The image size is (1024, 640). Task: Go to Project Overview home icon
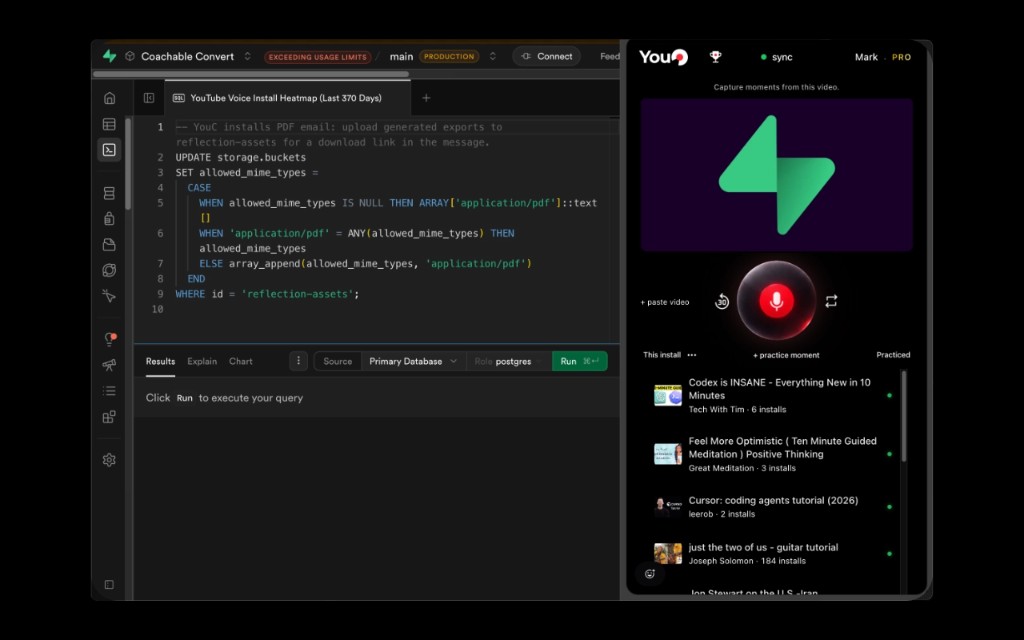109,98
